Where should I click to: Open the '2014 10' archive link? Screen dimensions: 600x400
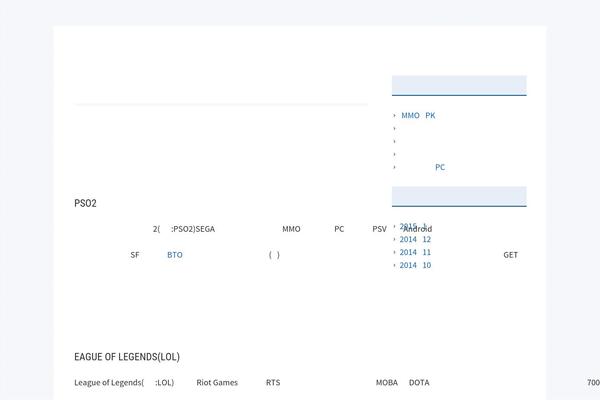click(x=415, y=265)
